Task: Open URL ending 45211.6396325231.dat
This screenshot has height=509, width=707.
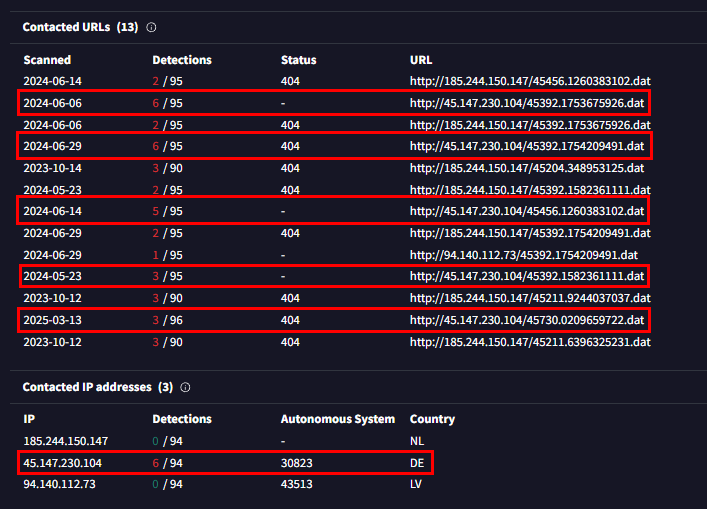Action: 530,342
